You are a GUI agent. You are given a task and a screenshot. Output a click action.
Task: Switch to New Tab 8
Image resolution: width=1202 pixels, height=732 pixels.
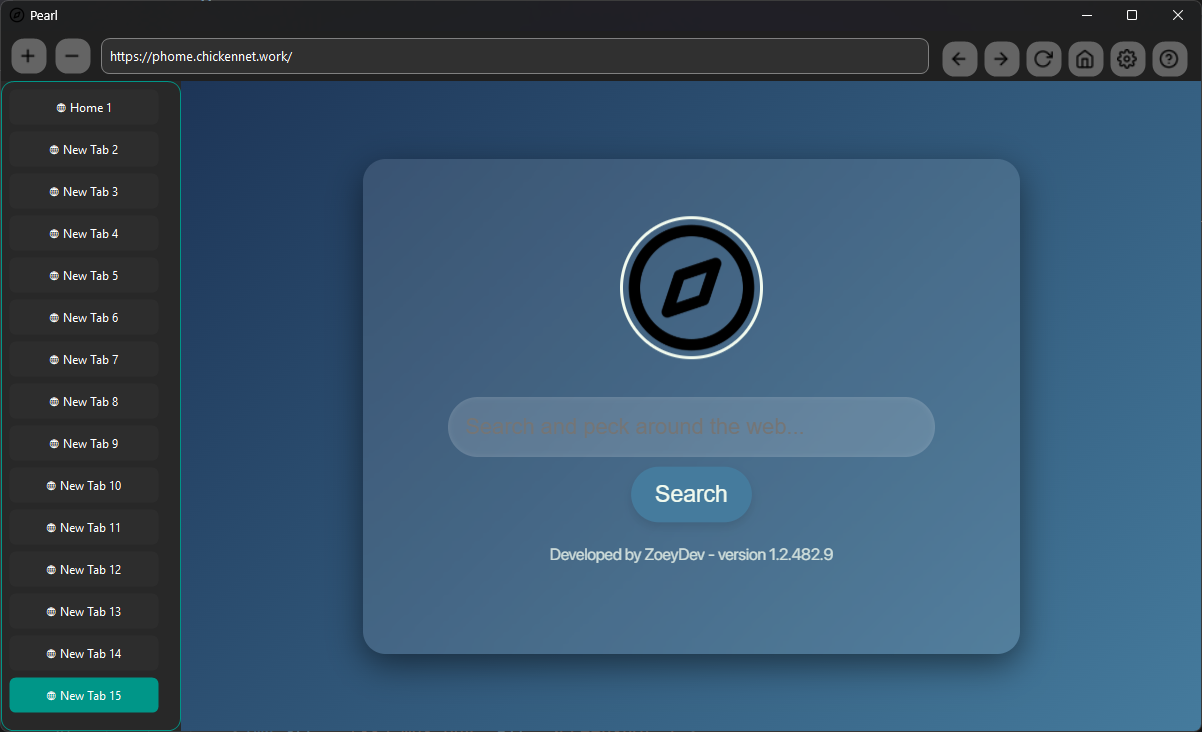(x=83, y=401)
